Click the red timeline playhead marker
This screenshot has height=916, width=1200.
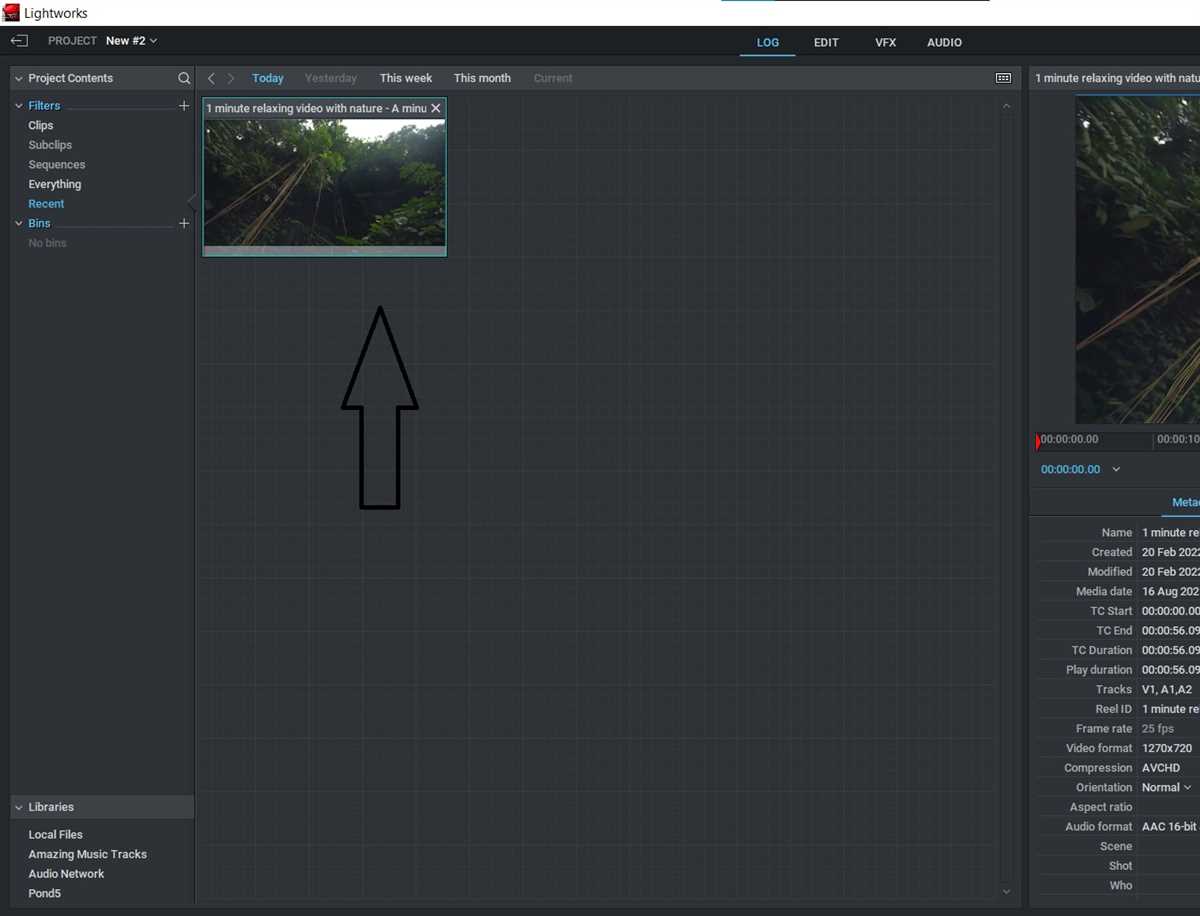pos(1038,440)
